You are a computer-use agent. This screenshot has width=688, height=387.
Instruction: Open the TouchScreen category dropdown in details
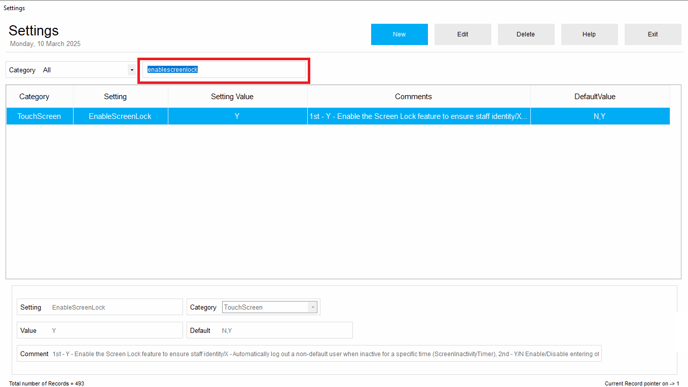[269, 307]
